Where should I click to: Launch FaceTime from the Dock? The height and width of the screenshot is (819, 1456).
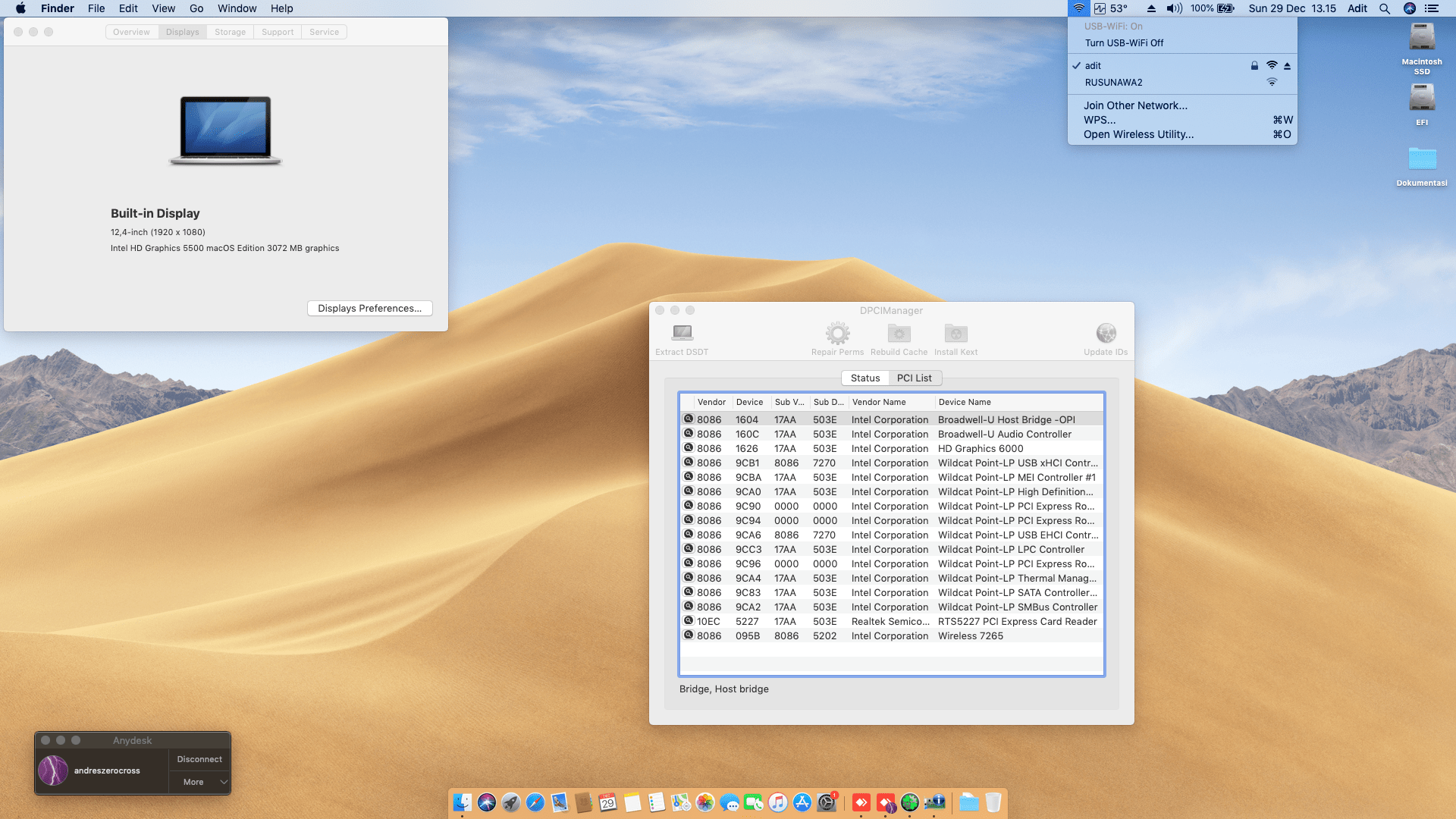click(x=754, y=802)
